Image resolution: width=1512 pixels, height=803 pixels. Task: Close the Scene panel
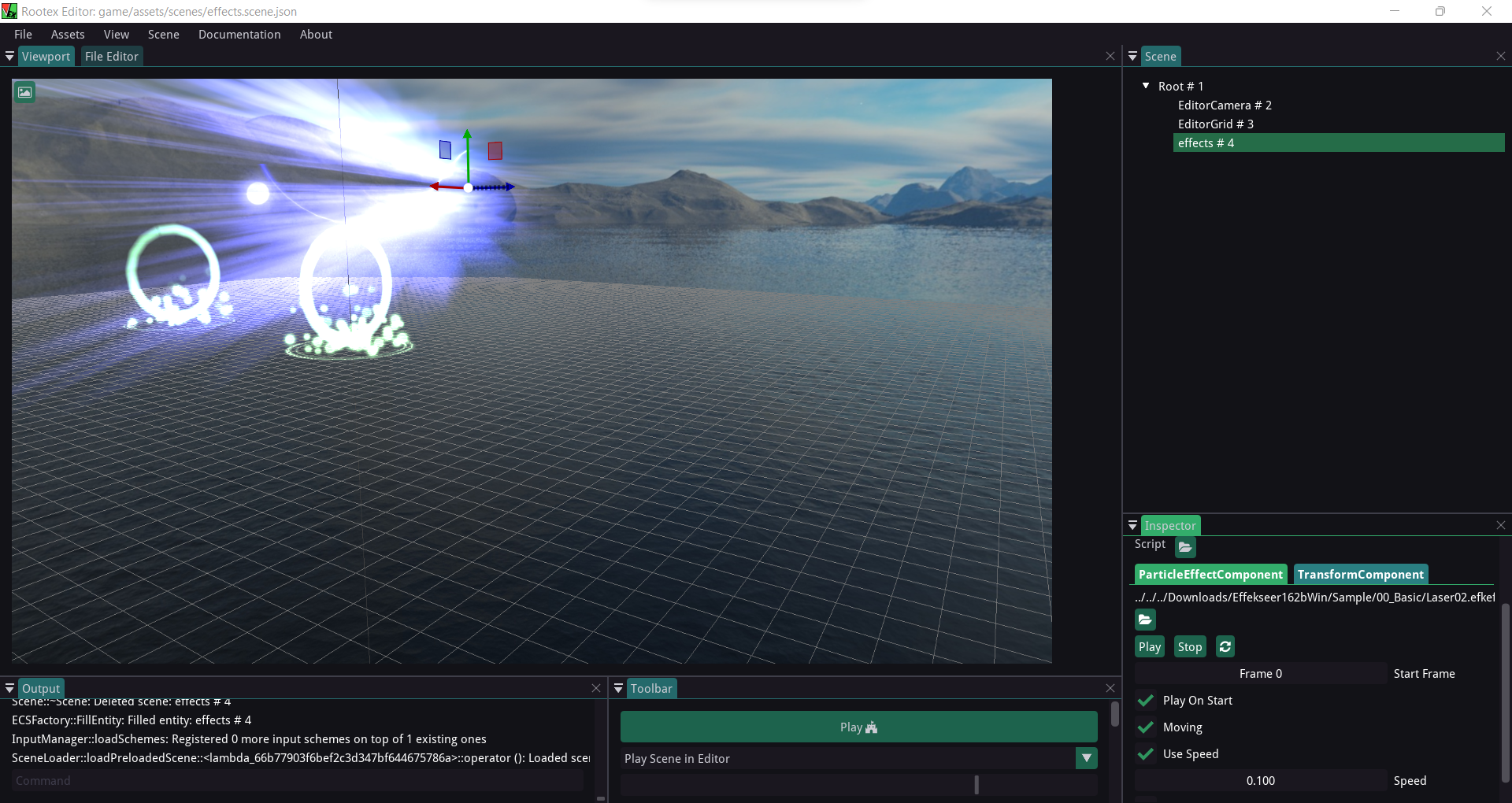coord(1501,56)
